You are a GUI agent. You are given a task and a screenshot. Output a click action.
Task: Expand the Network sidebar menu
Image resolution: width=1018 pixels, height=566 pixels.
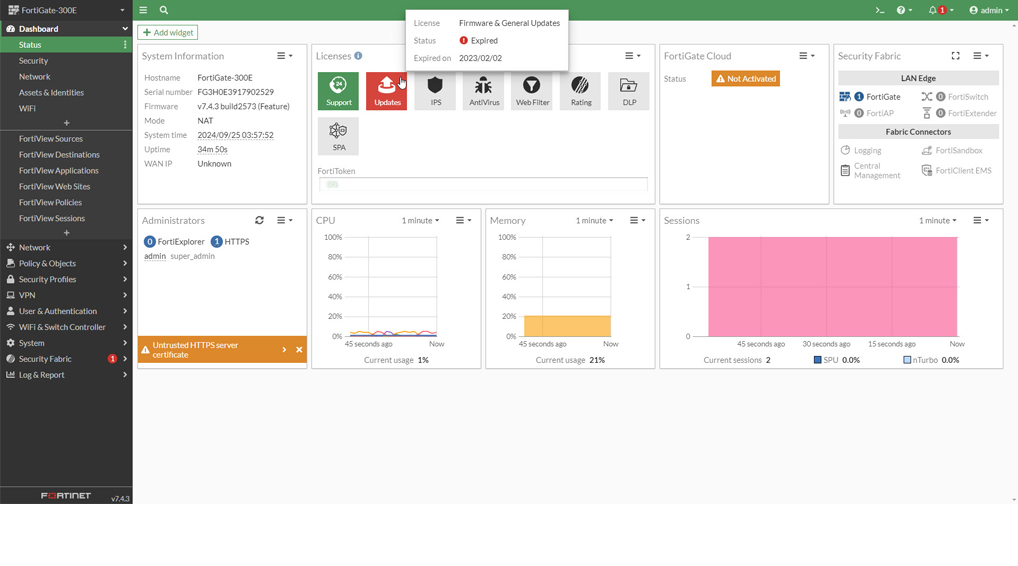[x=66, y=247]
